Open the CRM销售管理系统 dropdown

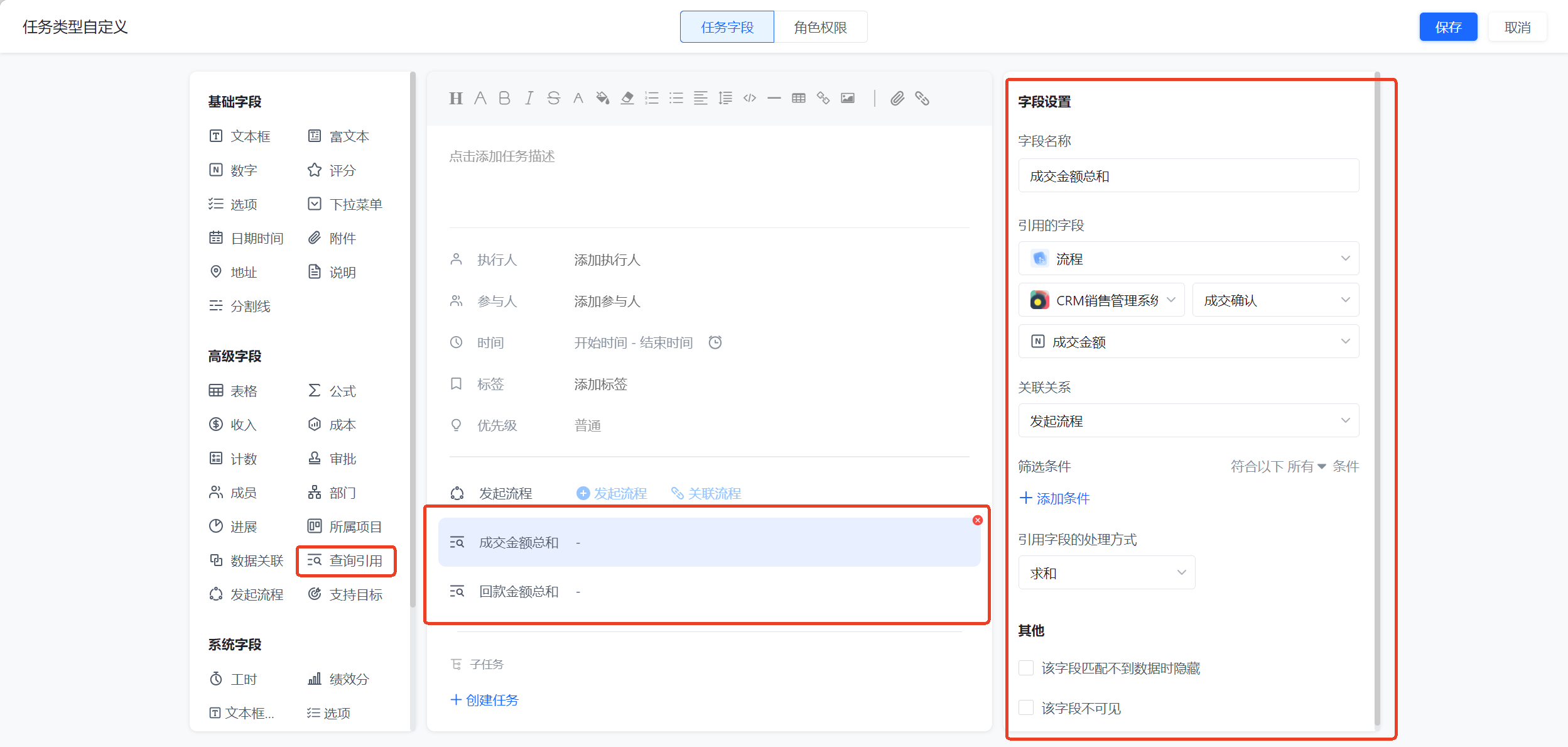tap(1101, 300)
